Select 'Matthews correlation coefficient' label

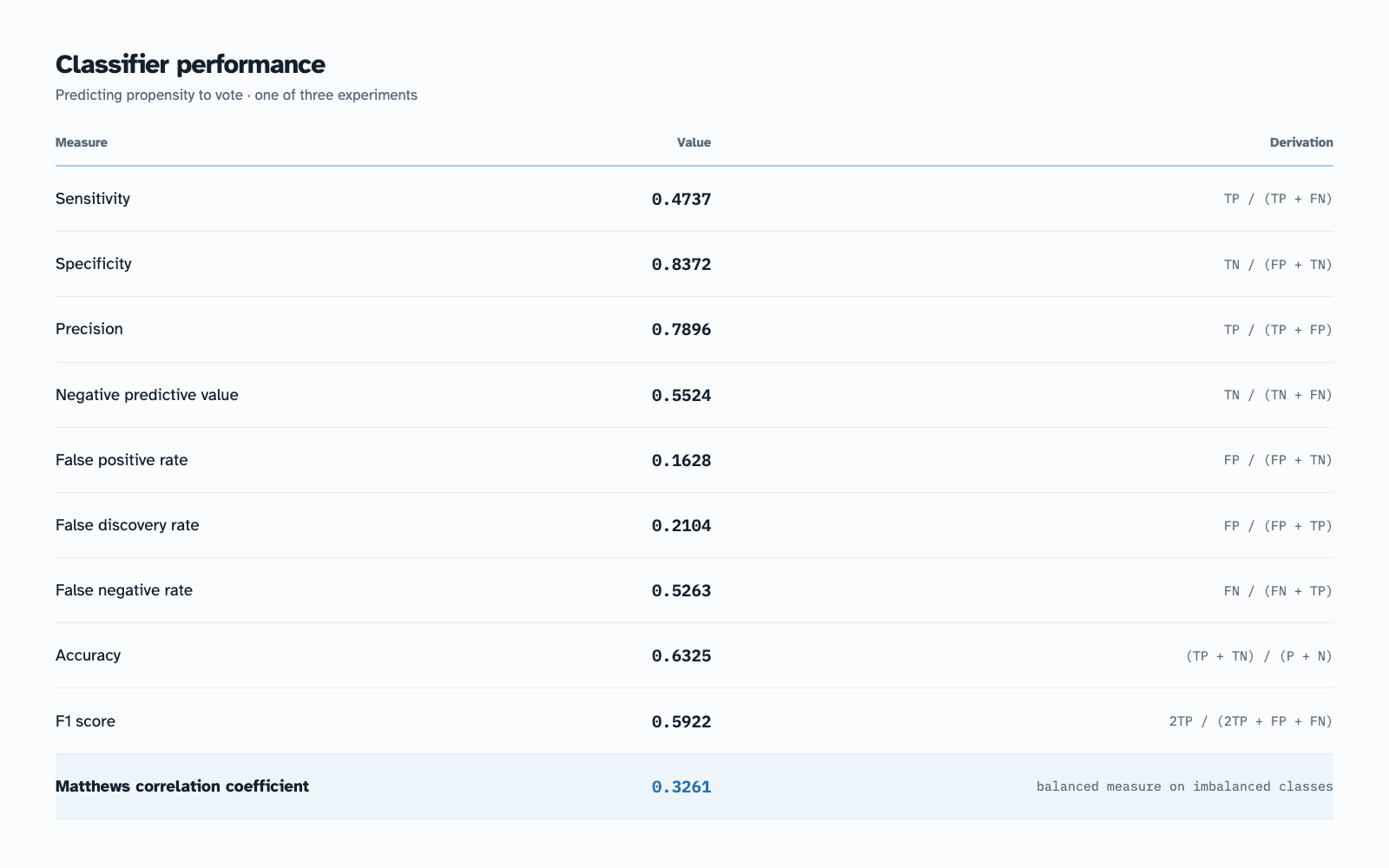182,786
